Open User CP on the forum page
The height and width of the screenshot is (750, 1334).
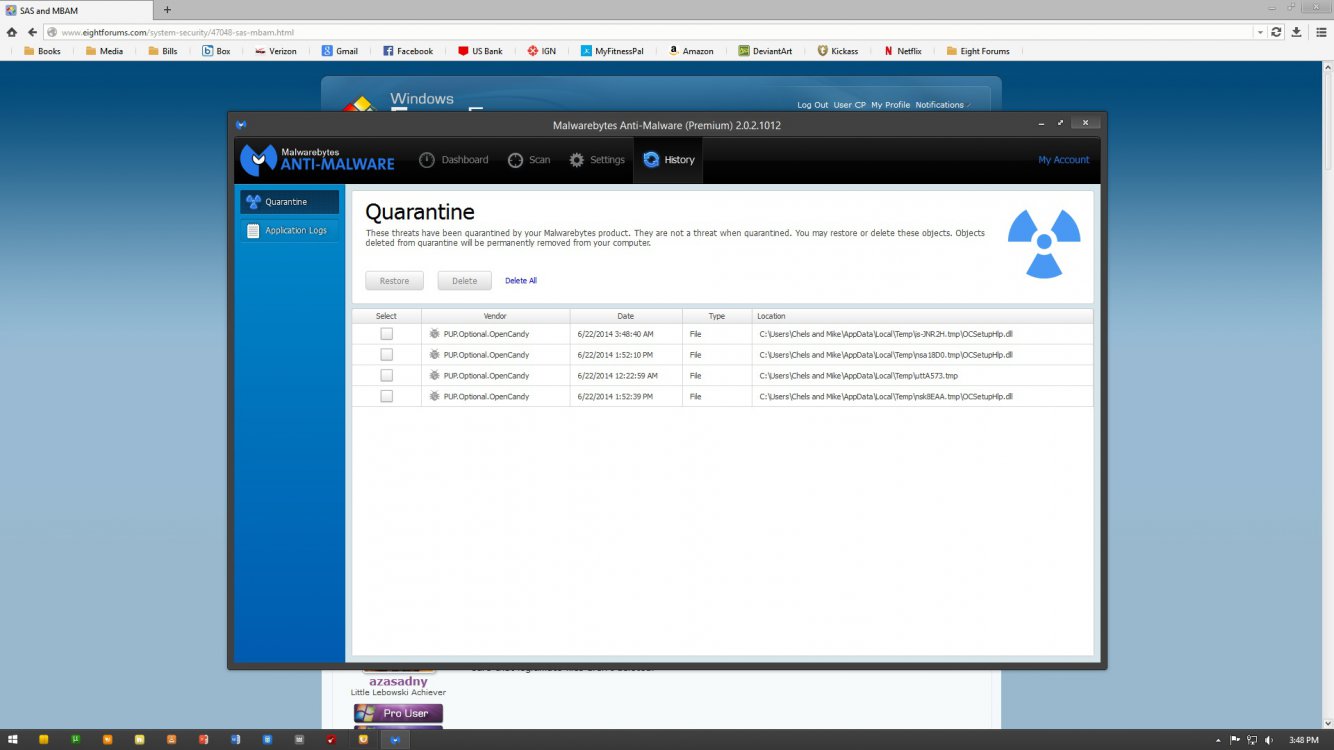[849, 105]
